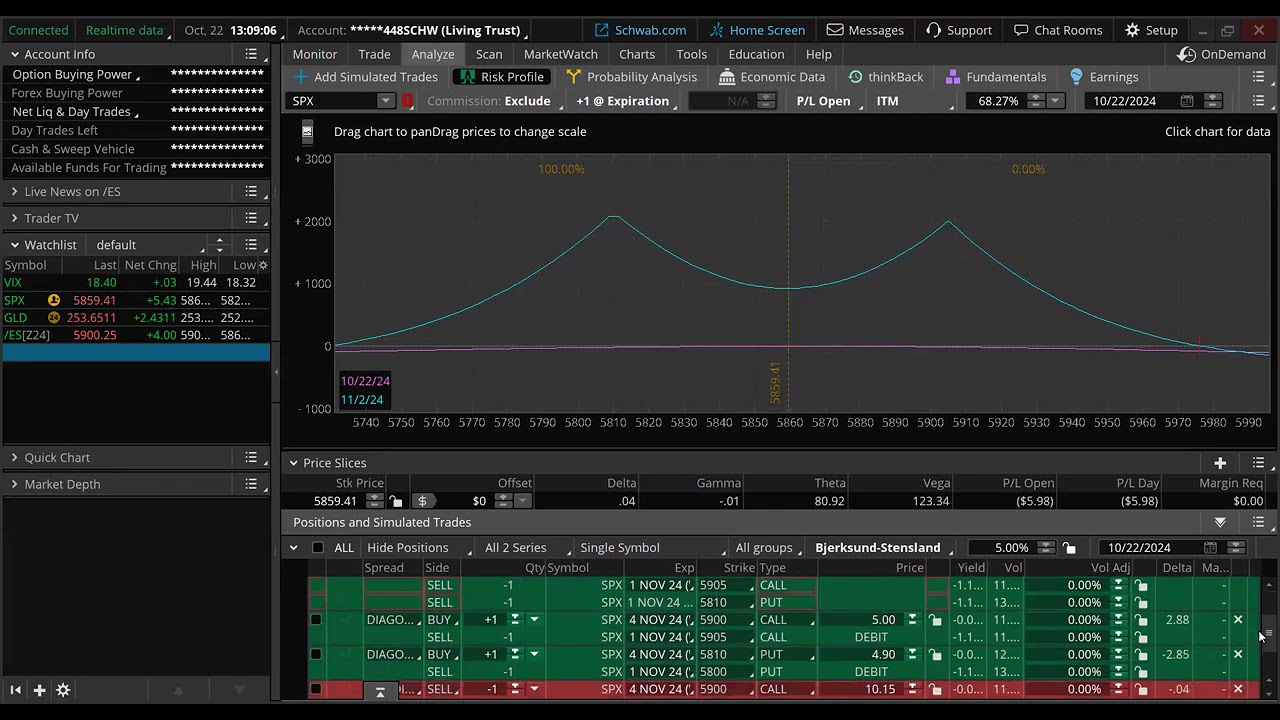Screen dimensions: 1280x720
Task: Collapse the Price Slices section
Action: (293, 463)
